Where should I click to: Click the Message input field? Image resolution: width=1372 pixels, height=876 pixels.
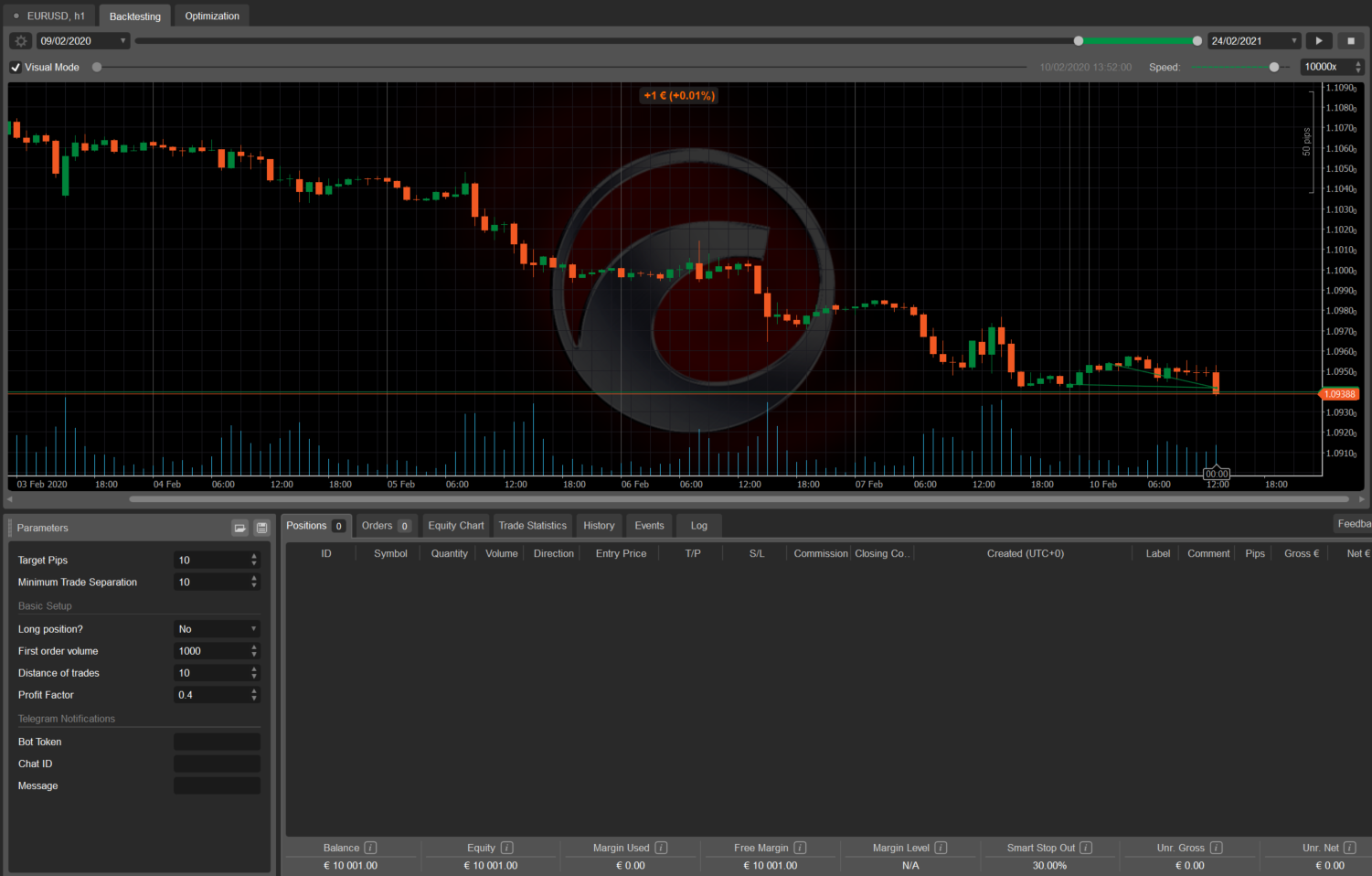click(217, 785)
